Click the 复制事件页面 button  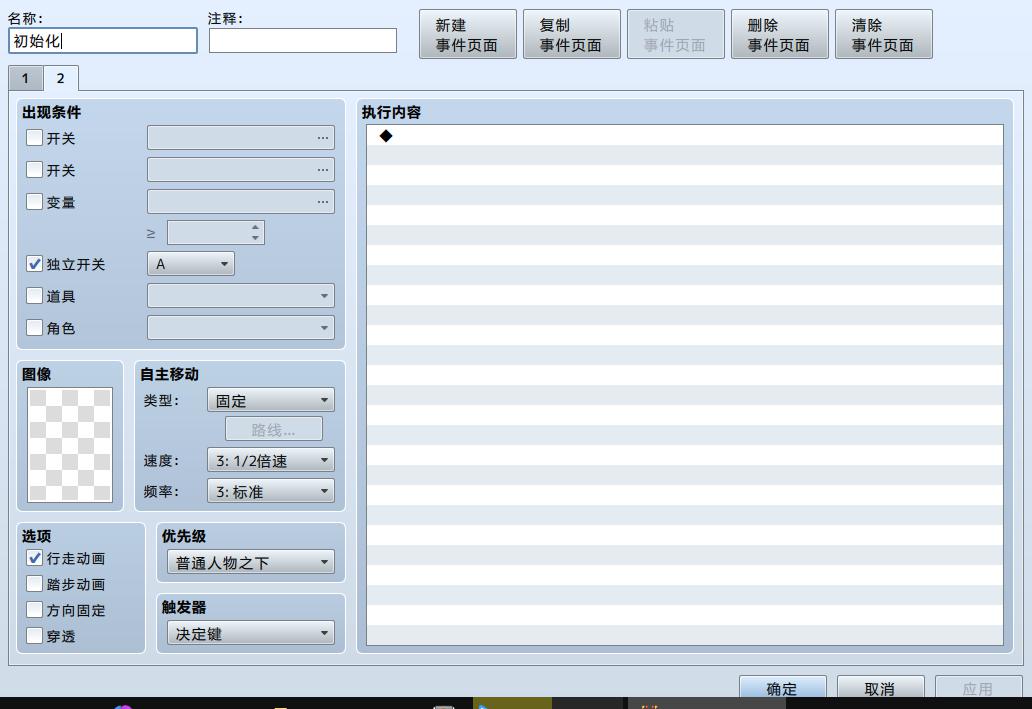click(572, 34)
